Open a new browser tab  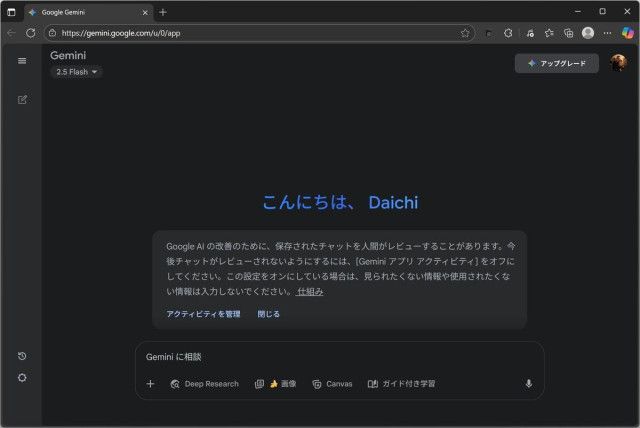pos(163,12)
